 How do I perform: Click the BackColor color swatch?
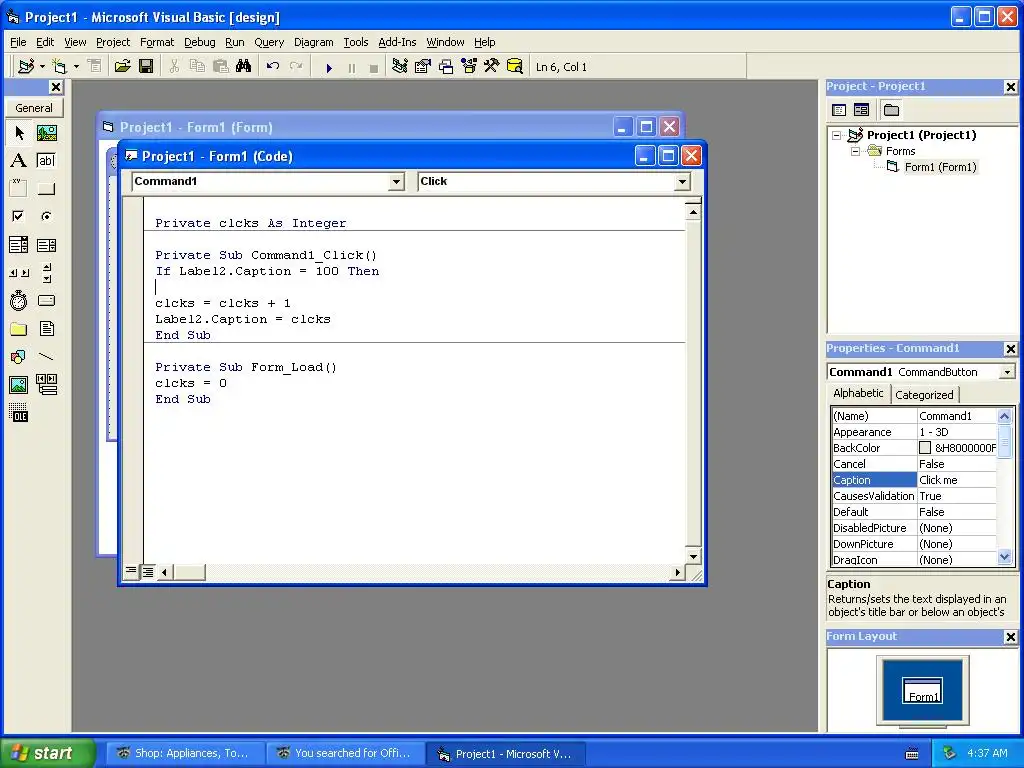(x=925, y=448)
